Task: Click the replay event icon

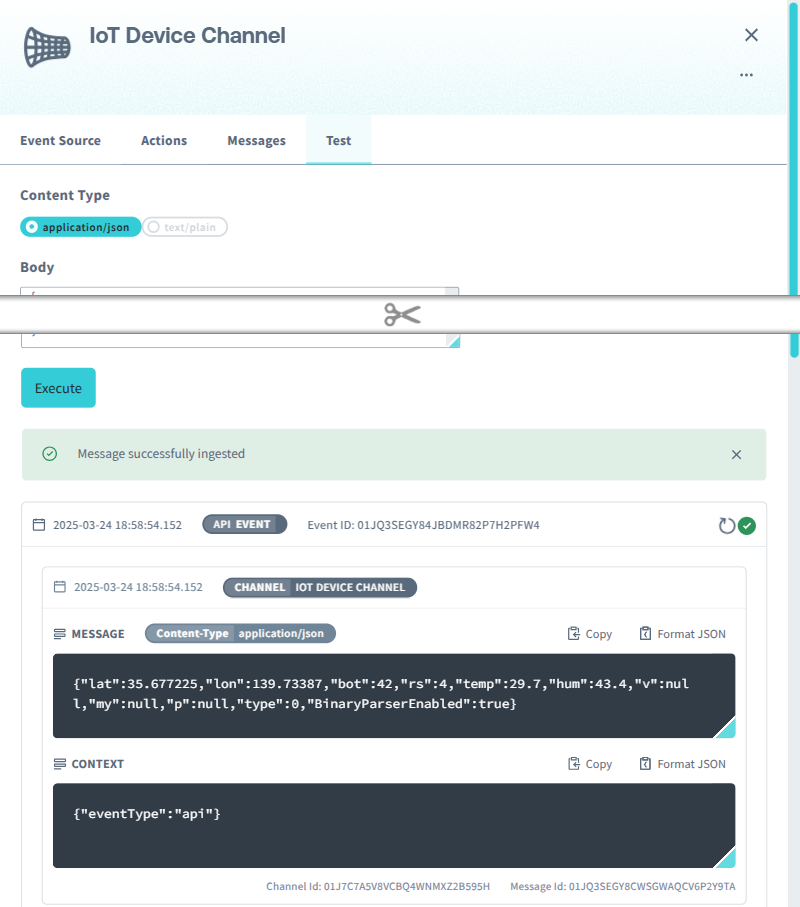Action: pos(727,524)
